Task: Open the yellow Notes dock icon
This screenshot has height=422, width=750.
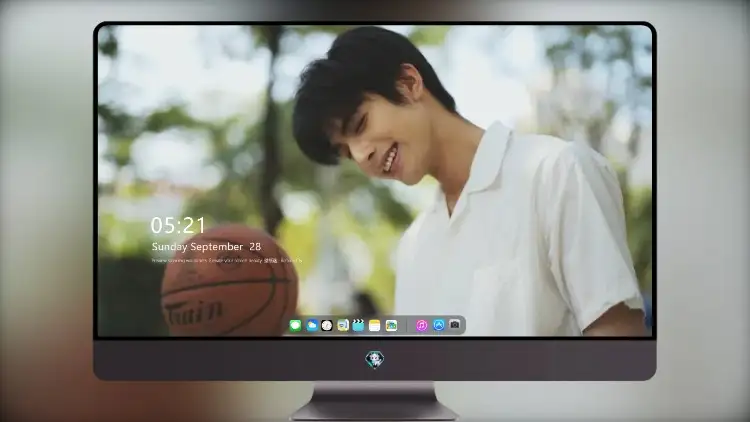Action: click(375, 325)
